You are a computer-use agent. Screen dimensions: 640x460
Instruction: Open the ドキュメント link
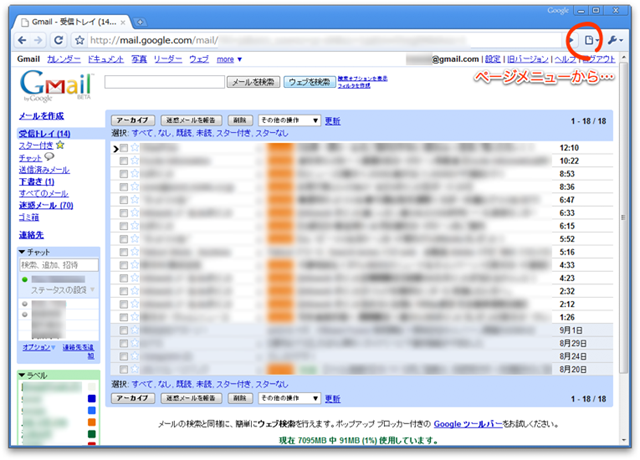click(x=106, y=59)
